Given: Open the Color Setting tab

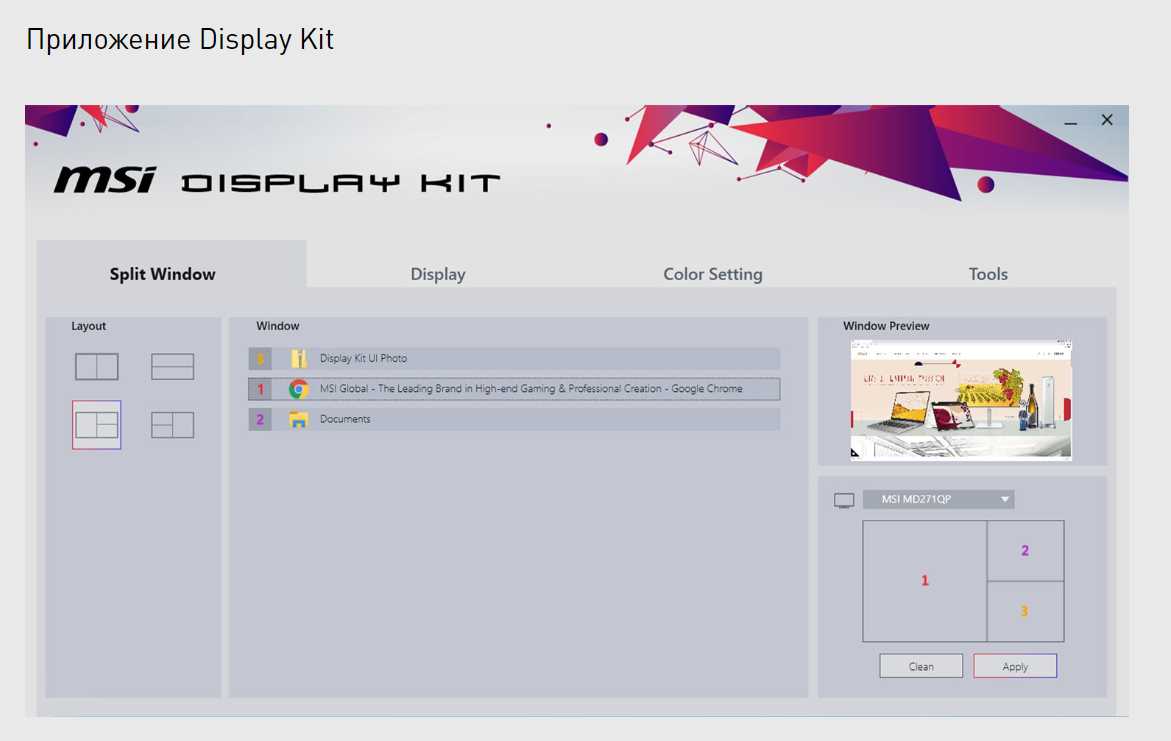Looking at the screenshot, I should click(x=713, y=274).
